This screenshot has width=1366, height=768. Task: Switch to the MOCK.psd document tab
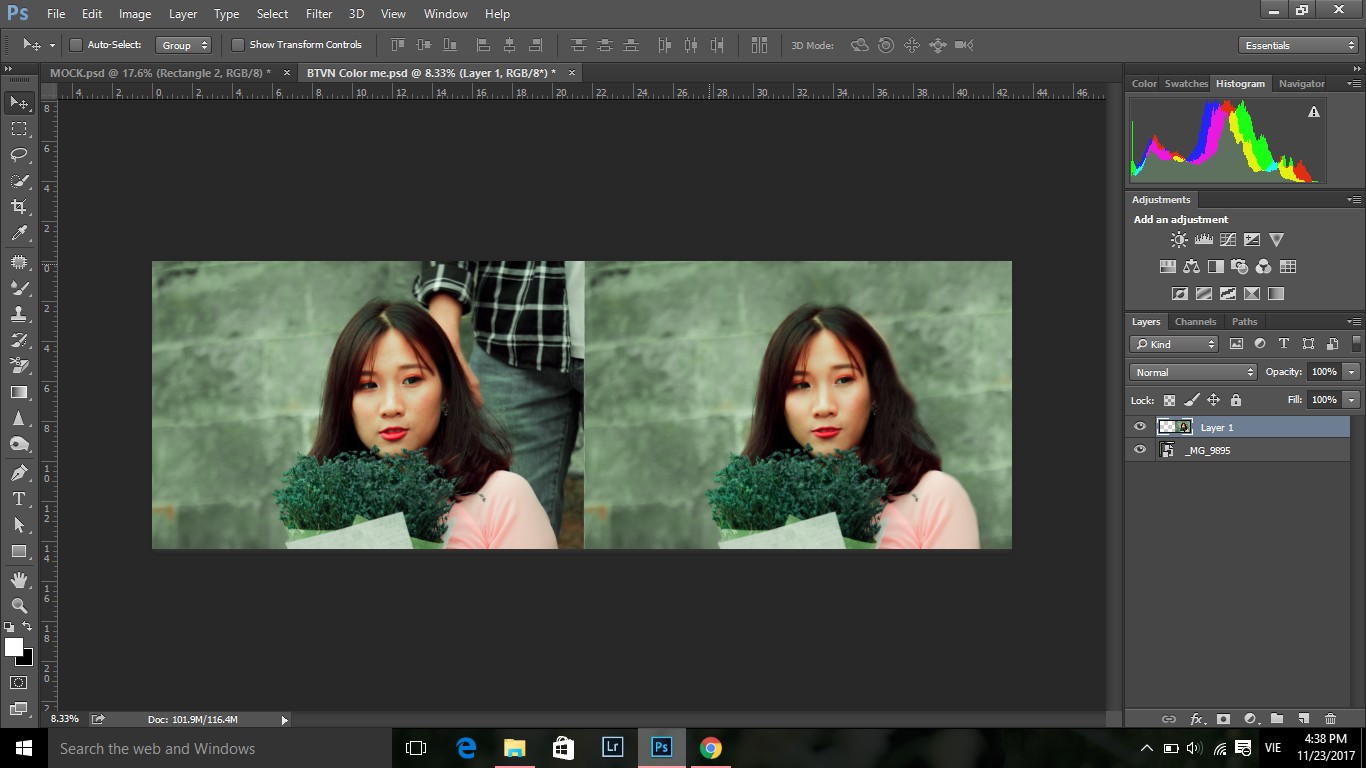(x=160, y=73)
